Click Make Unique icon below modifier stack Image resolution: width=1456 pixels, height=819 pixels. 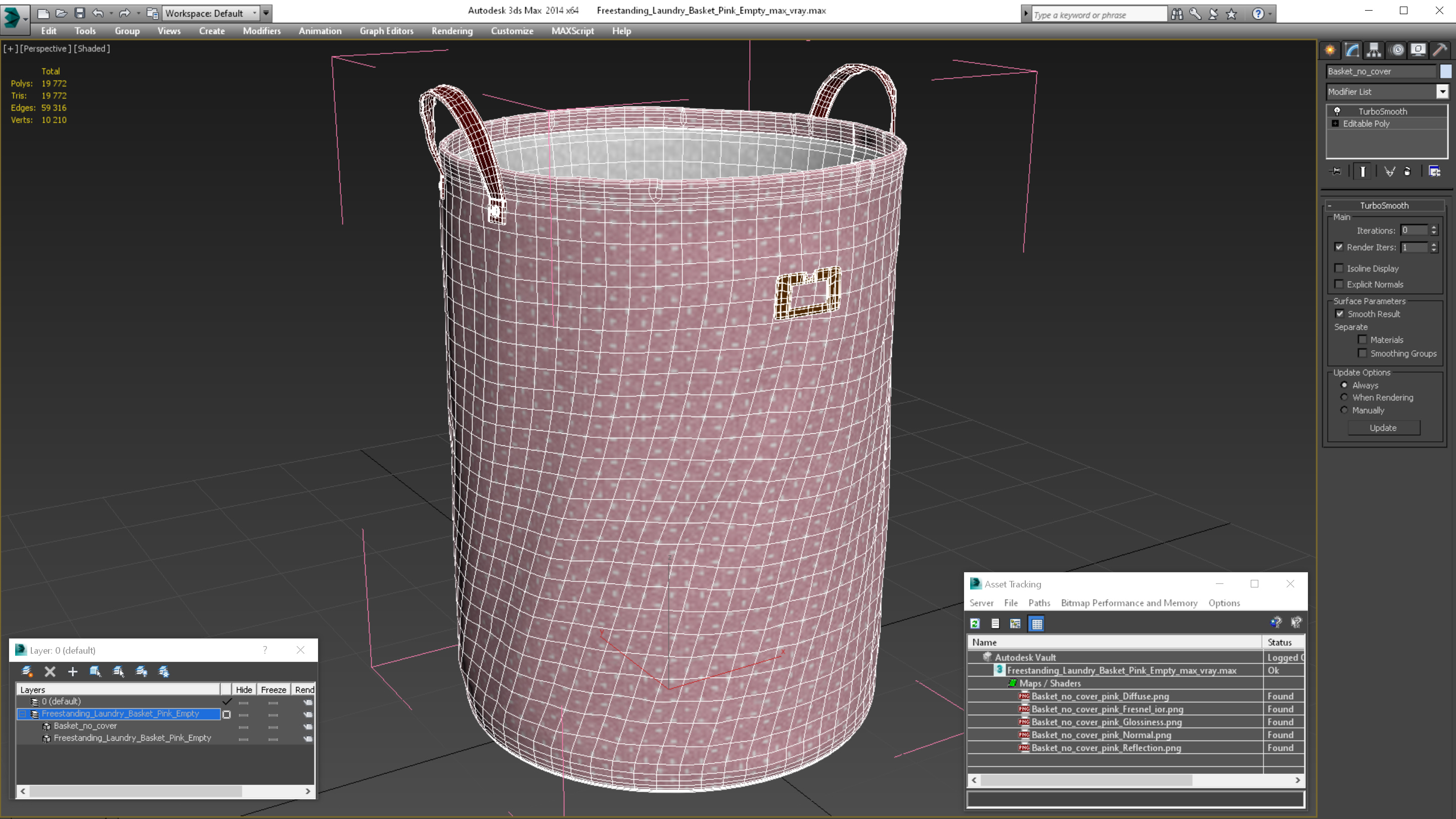pyautogui.click(x=1389, y=171)
